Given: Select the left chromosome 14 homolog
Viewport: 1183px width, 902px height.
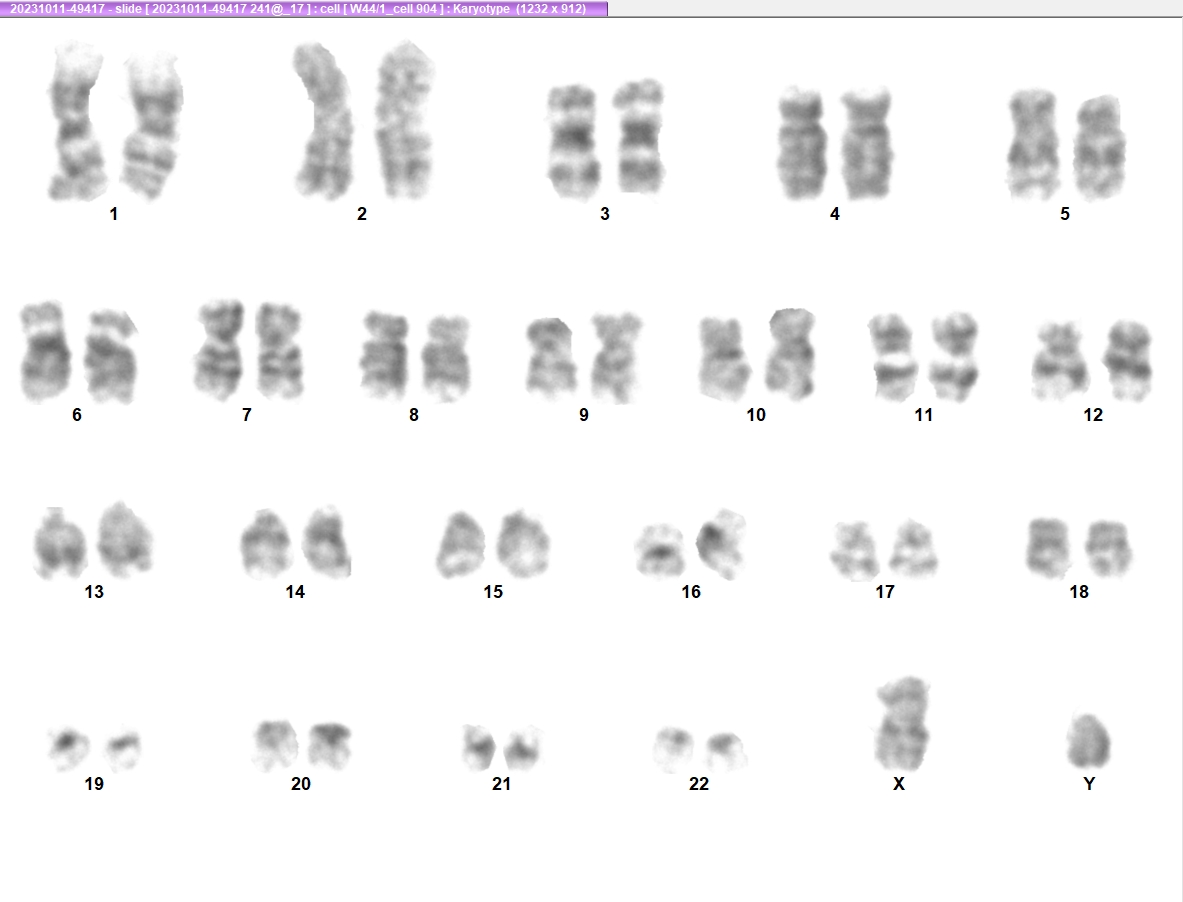Looking at the screenshot, I should [x=266, y=544].
